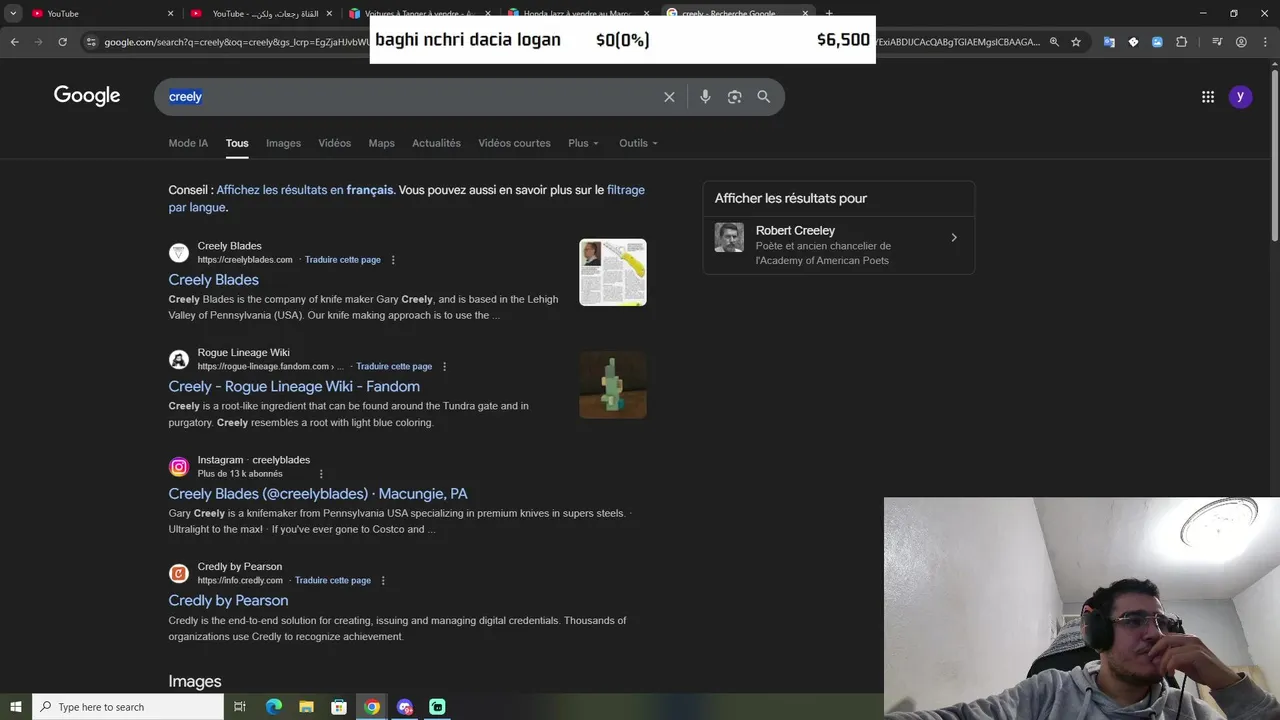1280x720 pixels.
Task: Open more options for Instagram creelyblades result
Action: click(321, 474)
